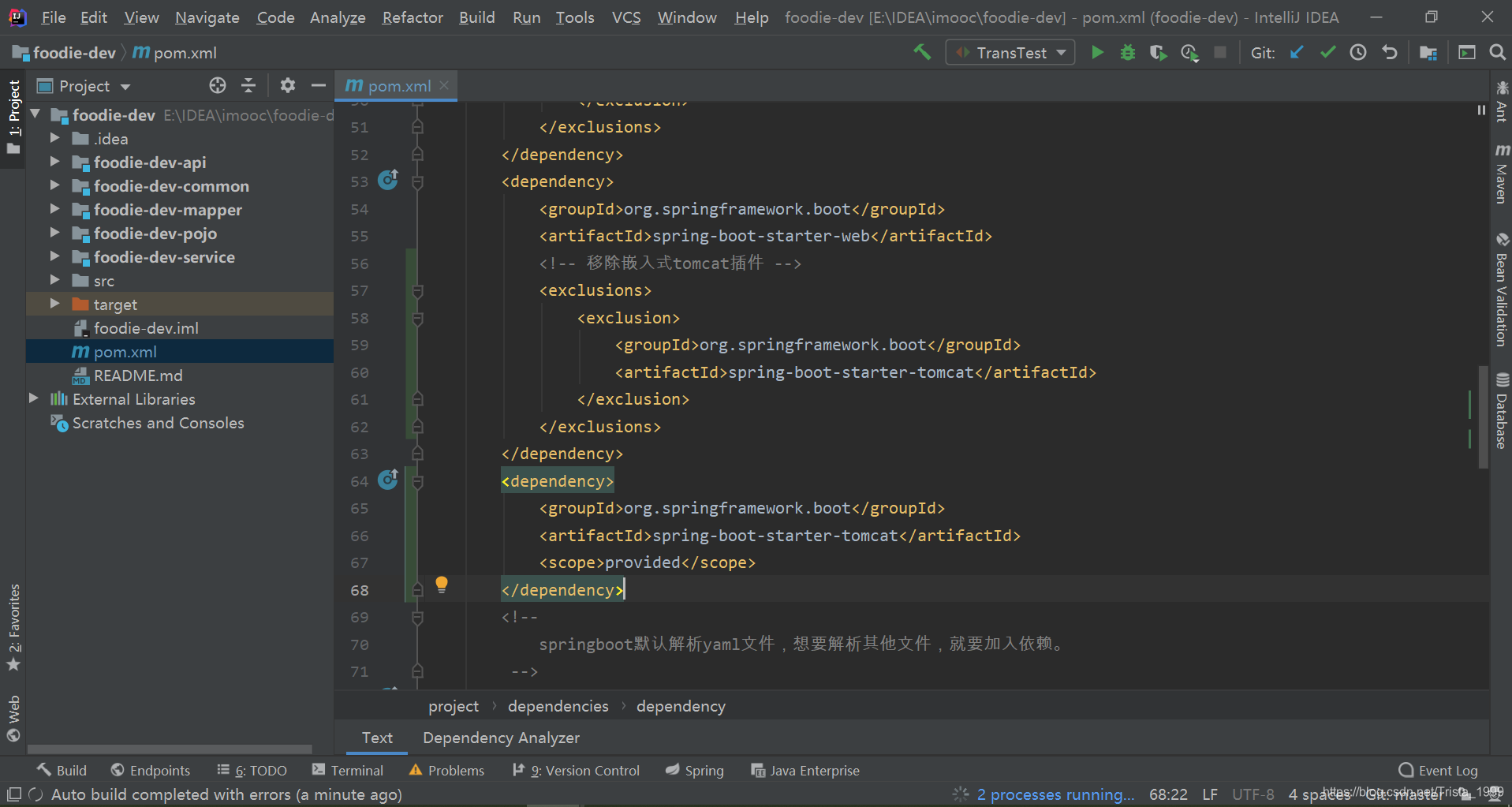Viewport: 1512px width, 807px height.
Task: Open the Spring tool window
Action: [694, 770]
